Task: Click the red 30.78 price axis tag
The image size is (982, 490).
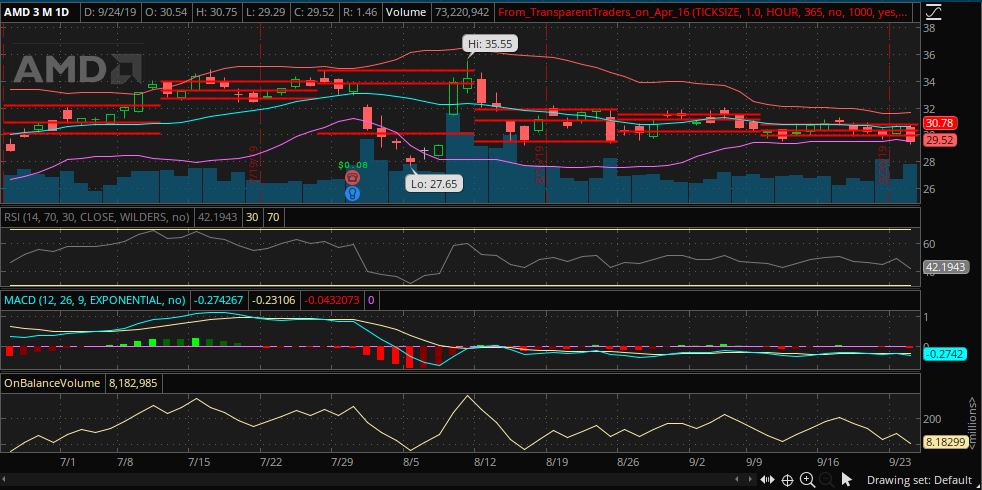Action: point(939,123)
